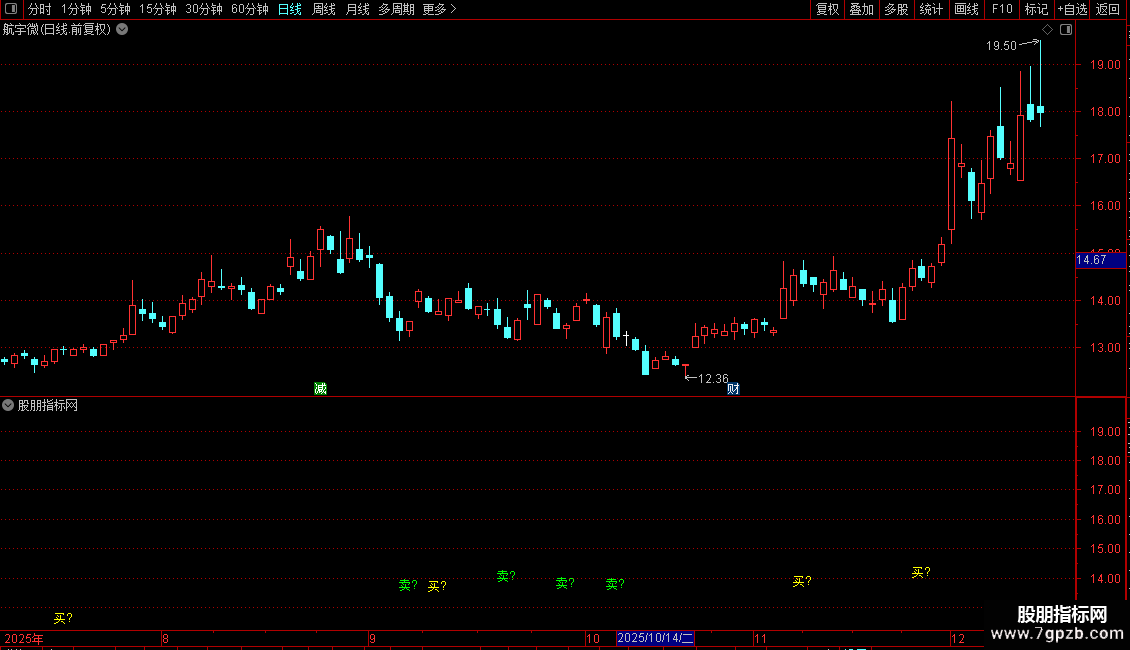
Task: Switch to 5分钟 period
Action: coord(115,9)
